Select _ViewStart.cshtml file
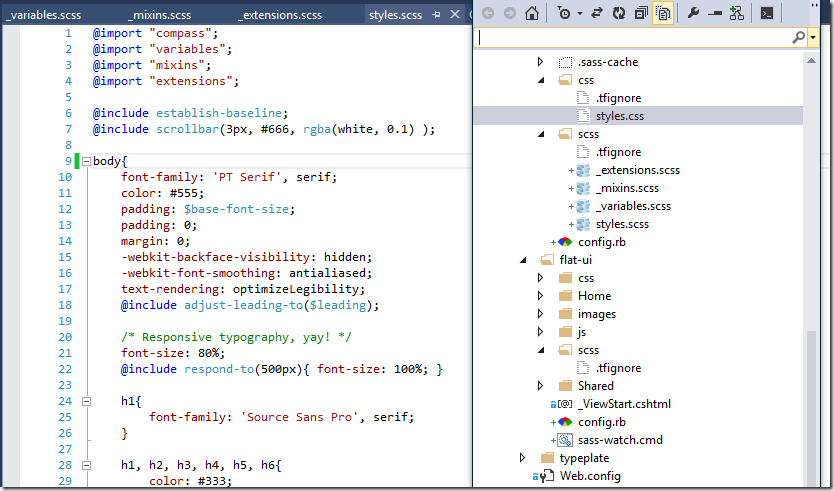Screen dimensions: 834x491 pos(624,404)
